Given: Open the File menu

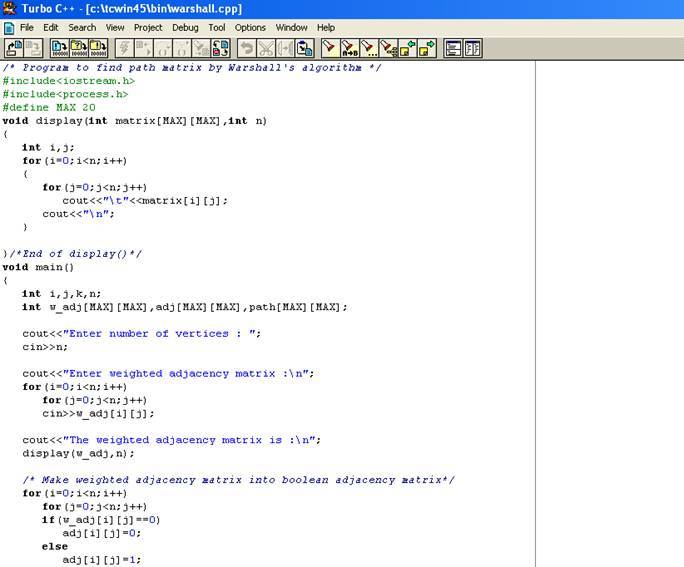Looking at the screenshot, I should coord(27,27).
